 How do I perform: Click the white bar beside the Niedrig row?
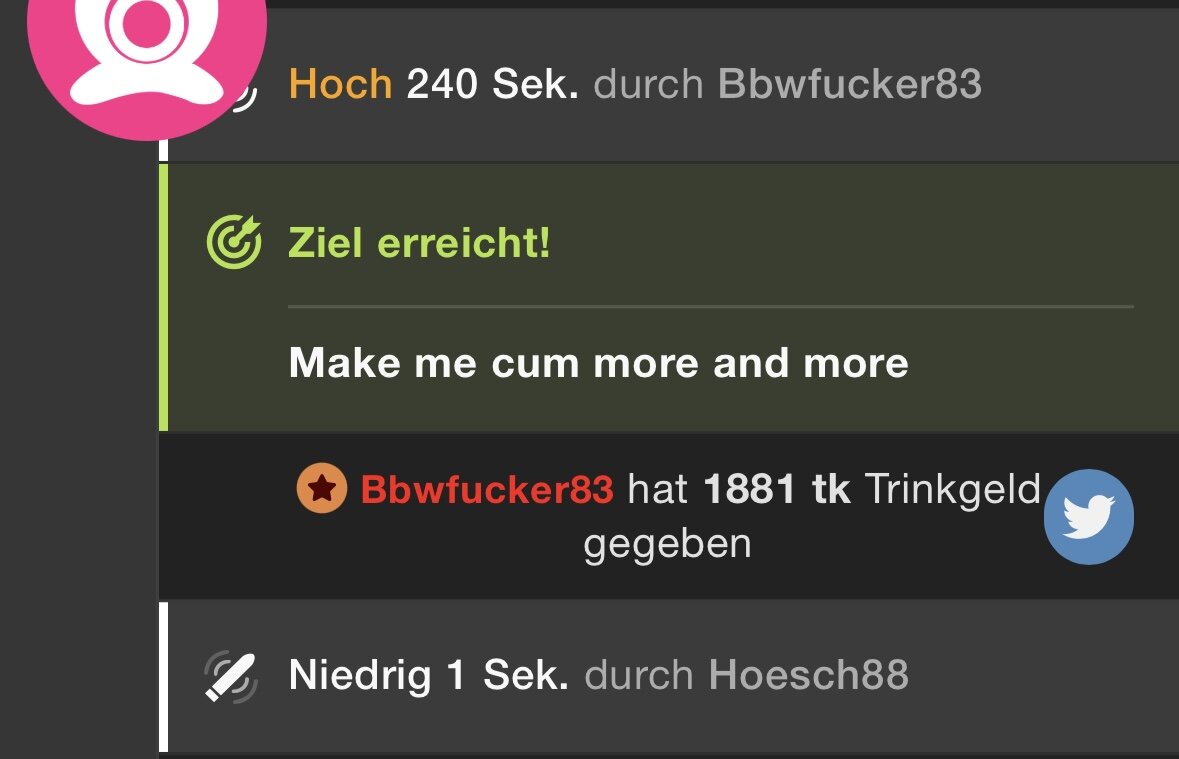point(163,676)
